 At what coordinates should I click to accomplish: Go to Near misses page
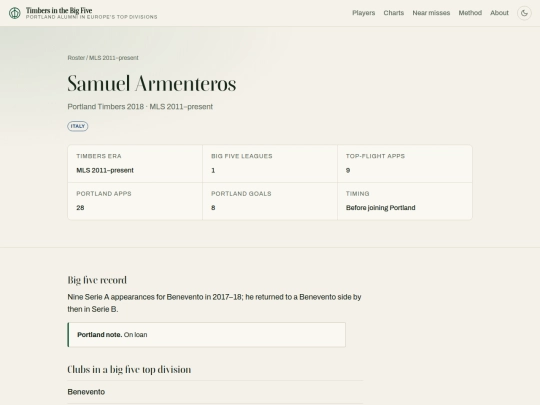[x=431, y=13]
